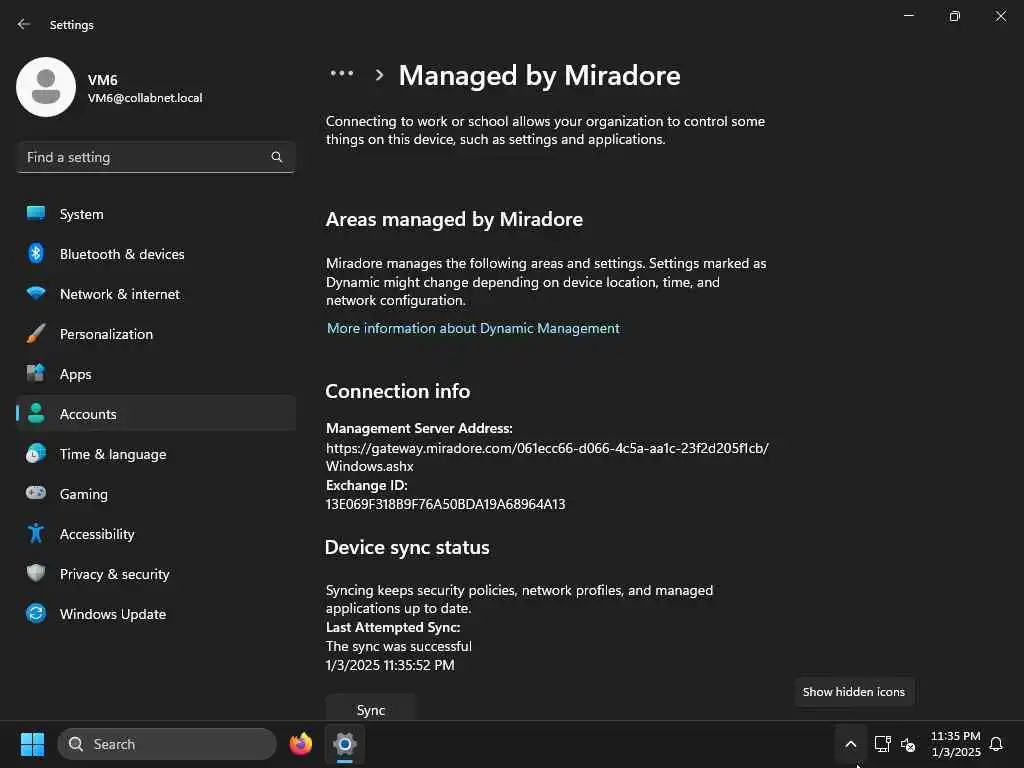
Task: Minimize the Settings window
Action: (908, 16)
